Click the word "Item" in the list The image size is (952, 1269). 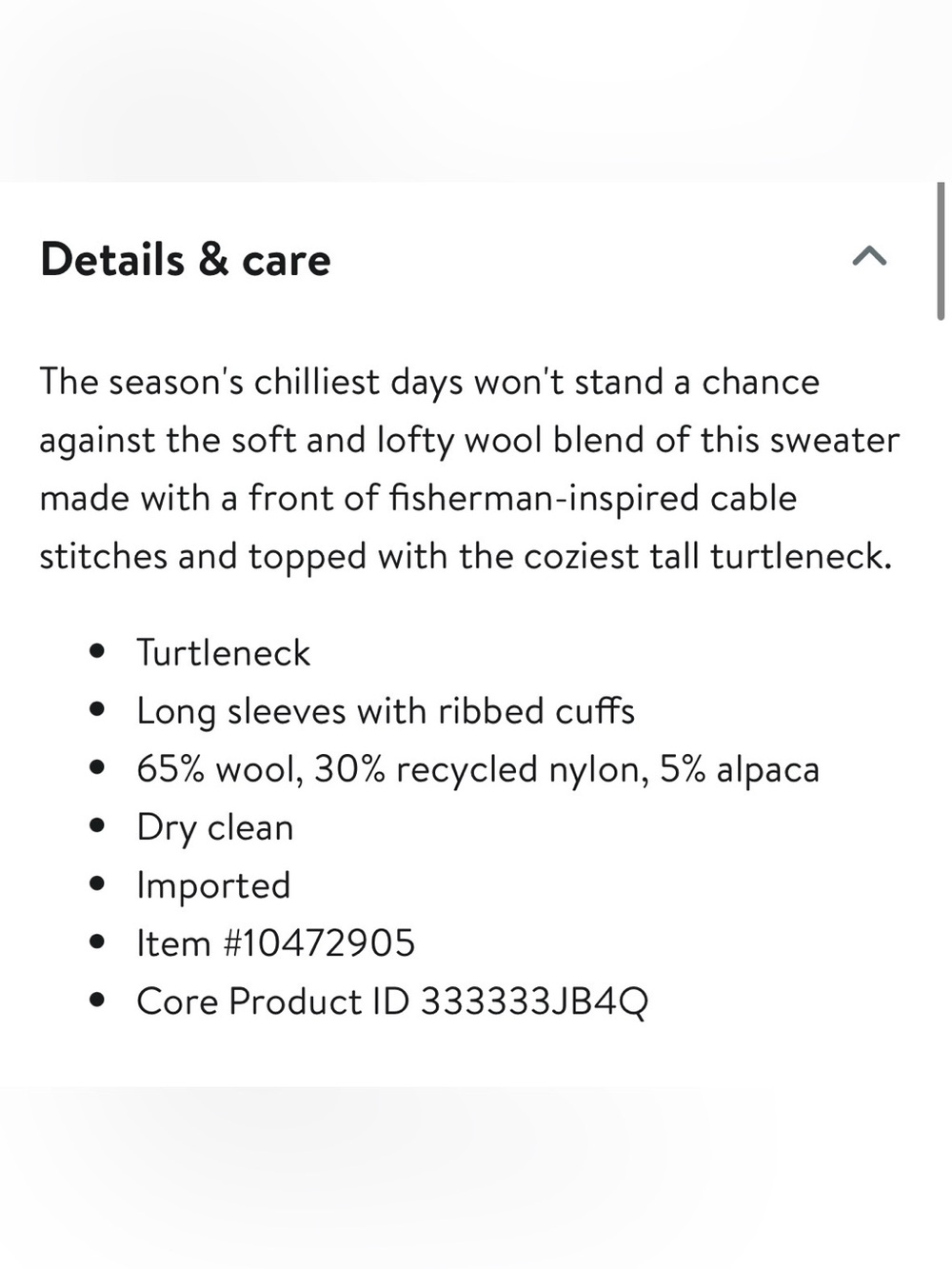[x=173, y=943]
